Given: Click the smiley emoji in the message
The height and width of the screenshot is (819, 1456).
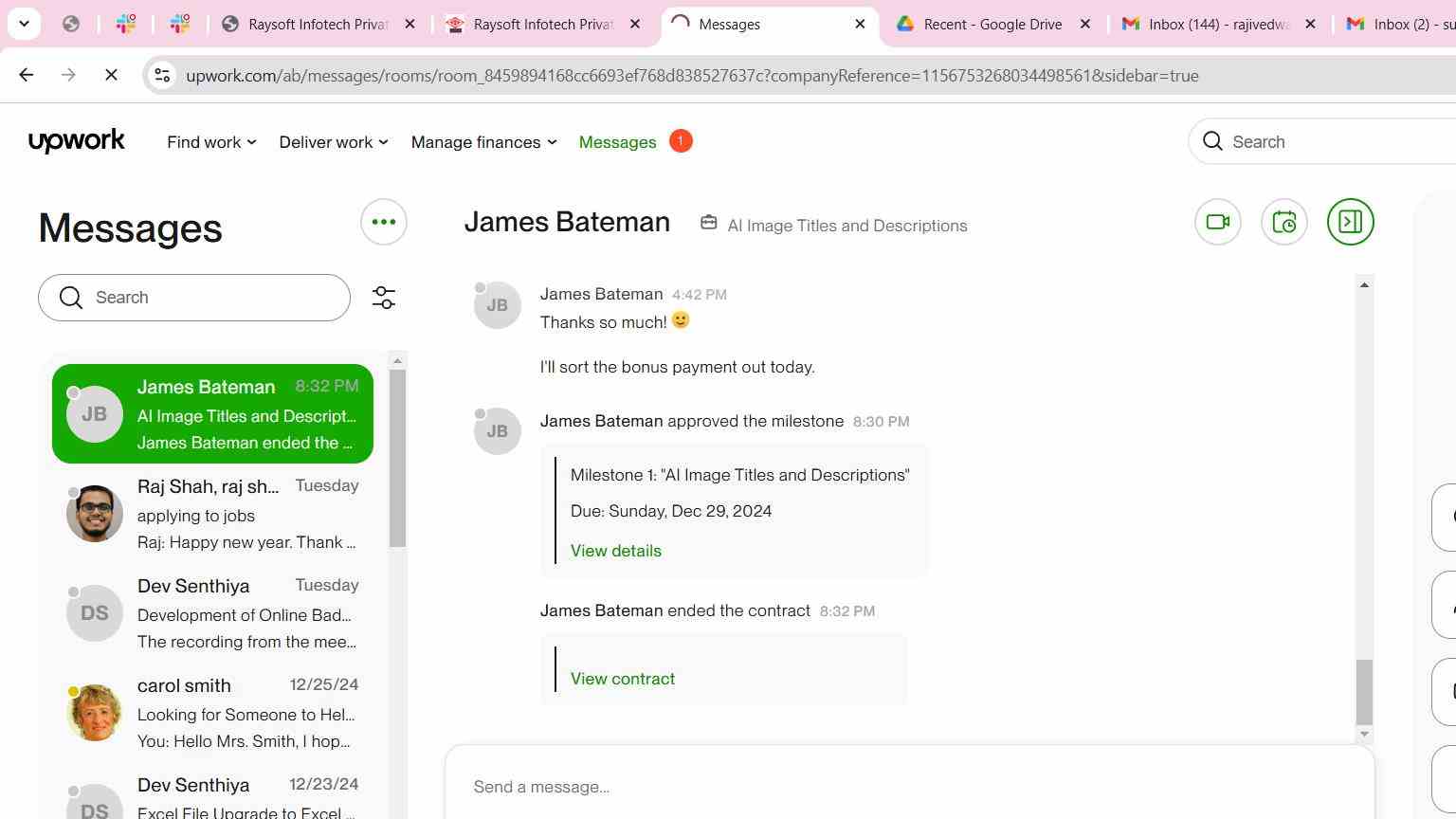Looking at the screenshot, I should 681,320.
